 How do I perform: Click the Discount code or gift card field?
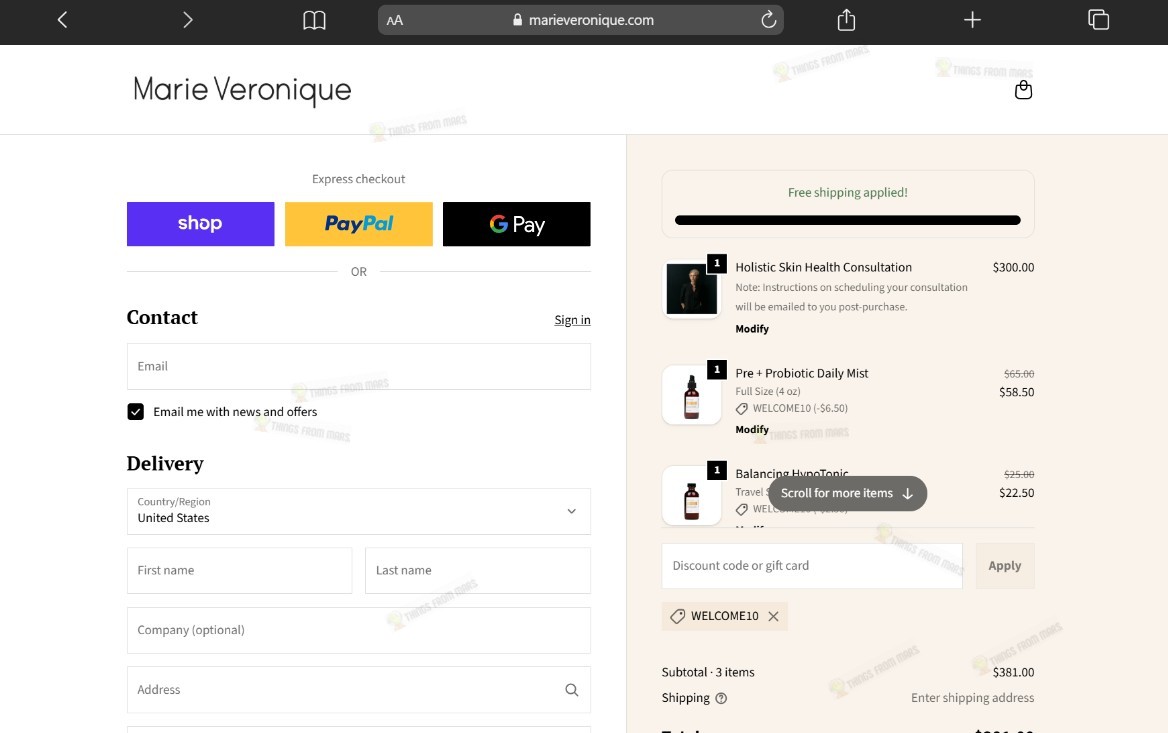point(812,566)
